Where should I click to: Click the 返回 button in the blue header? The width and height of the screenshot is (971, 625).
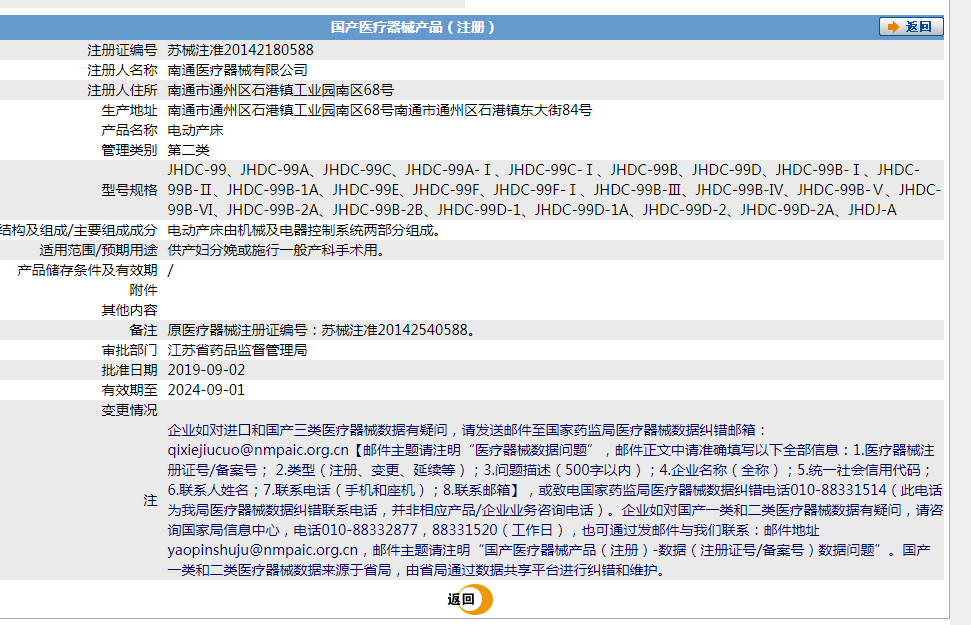911,27
